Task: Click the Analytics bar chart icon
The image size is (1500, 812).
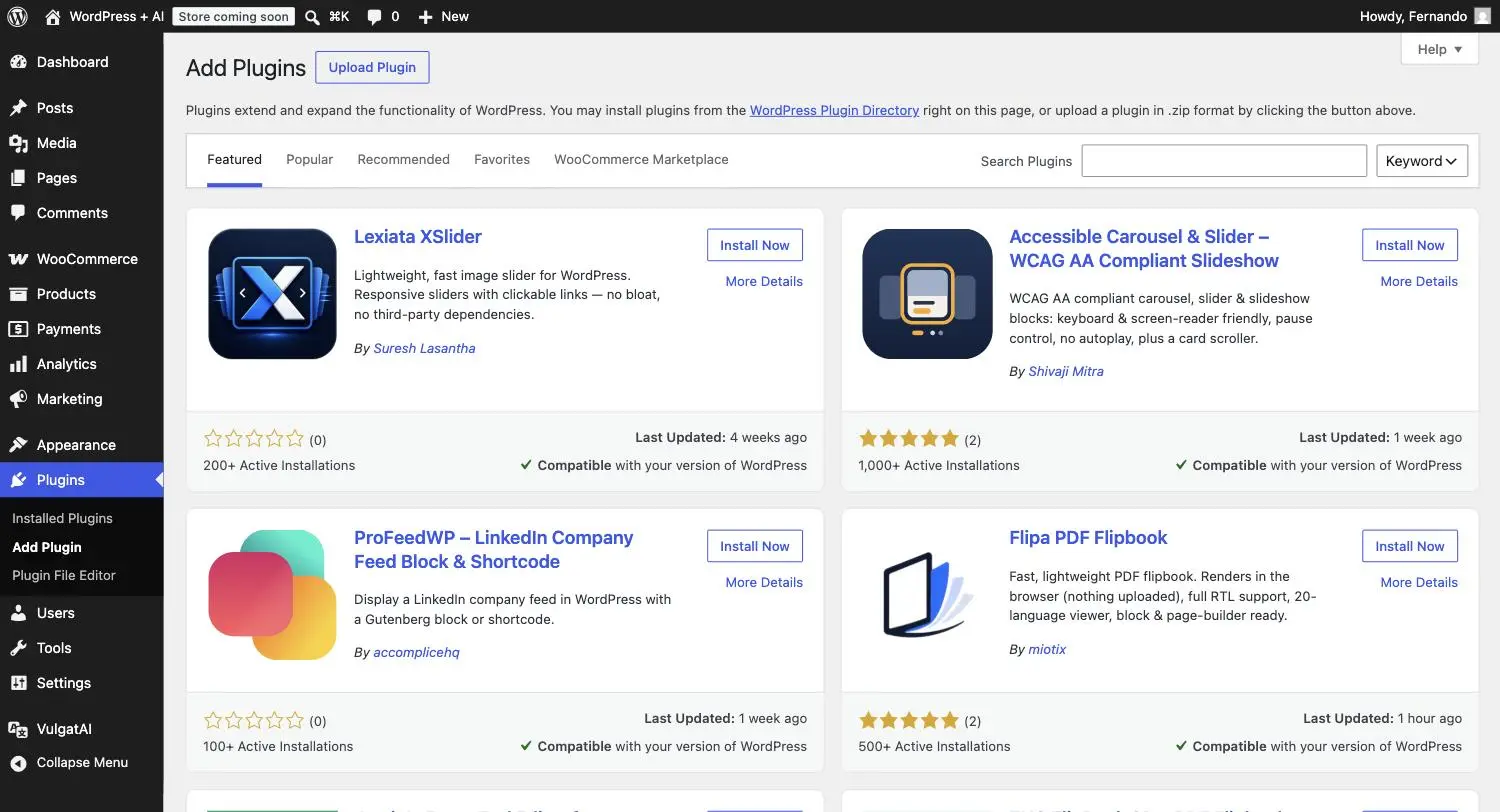Action: pos(18,364)
